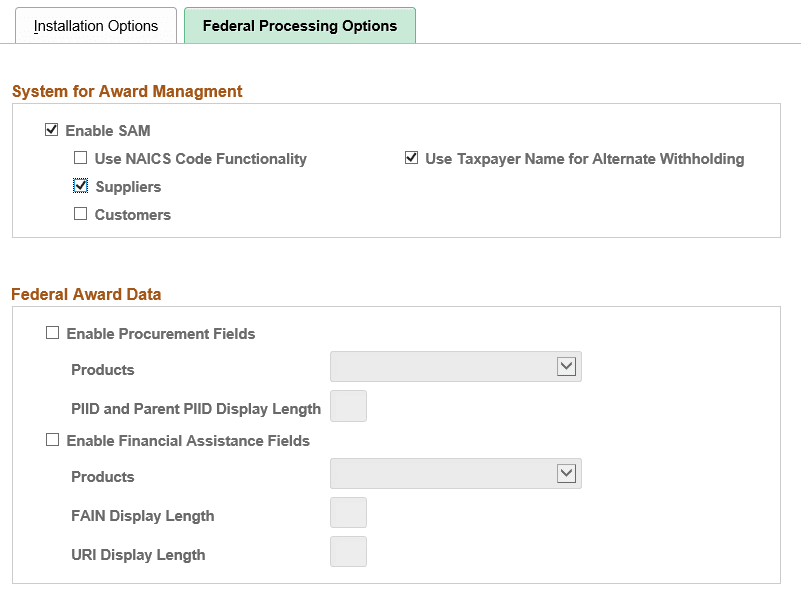Click the Enable SAM label text
The image size is (801, 603).
pyautogui.click(x=106, y=130)
